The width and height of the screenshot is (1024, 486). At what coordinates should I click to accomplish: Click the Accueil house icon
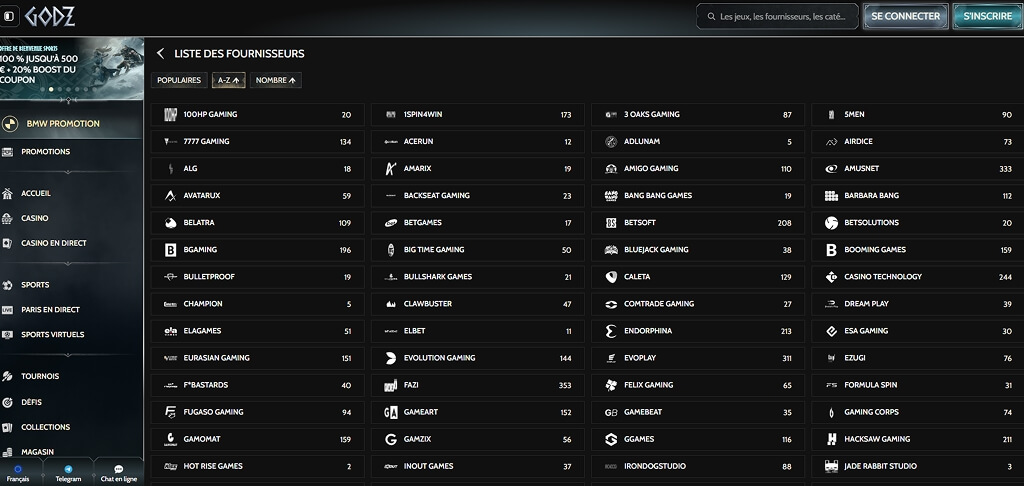click(7, 193)
